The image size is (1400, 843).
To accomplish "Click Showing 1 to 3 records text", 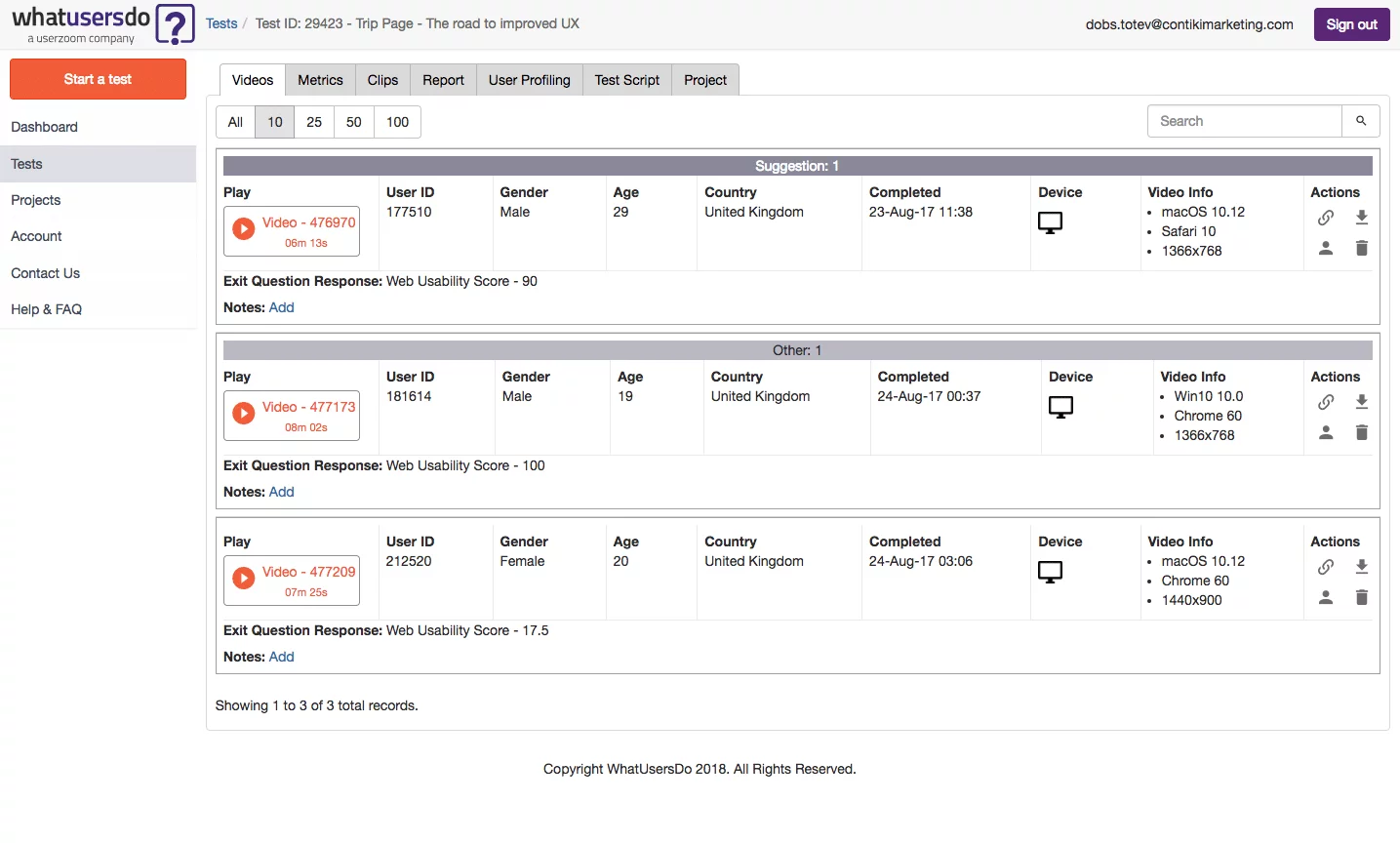I will [316, 705].
